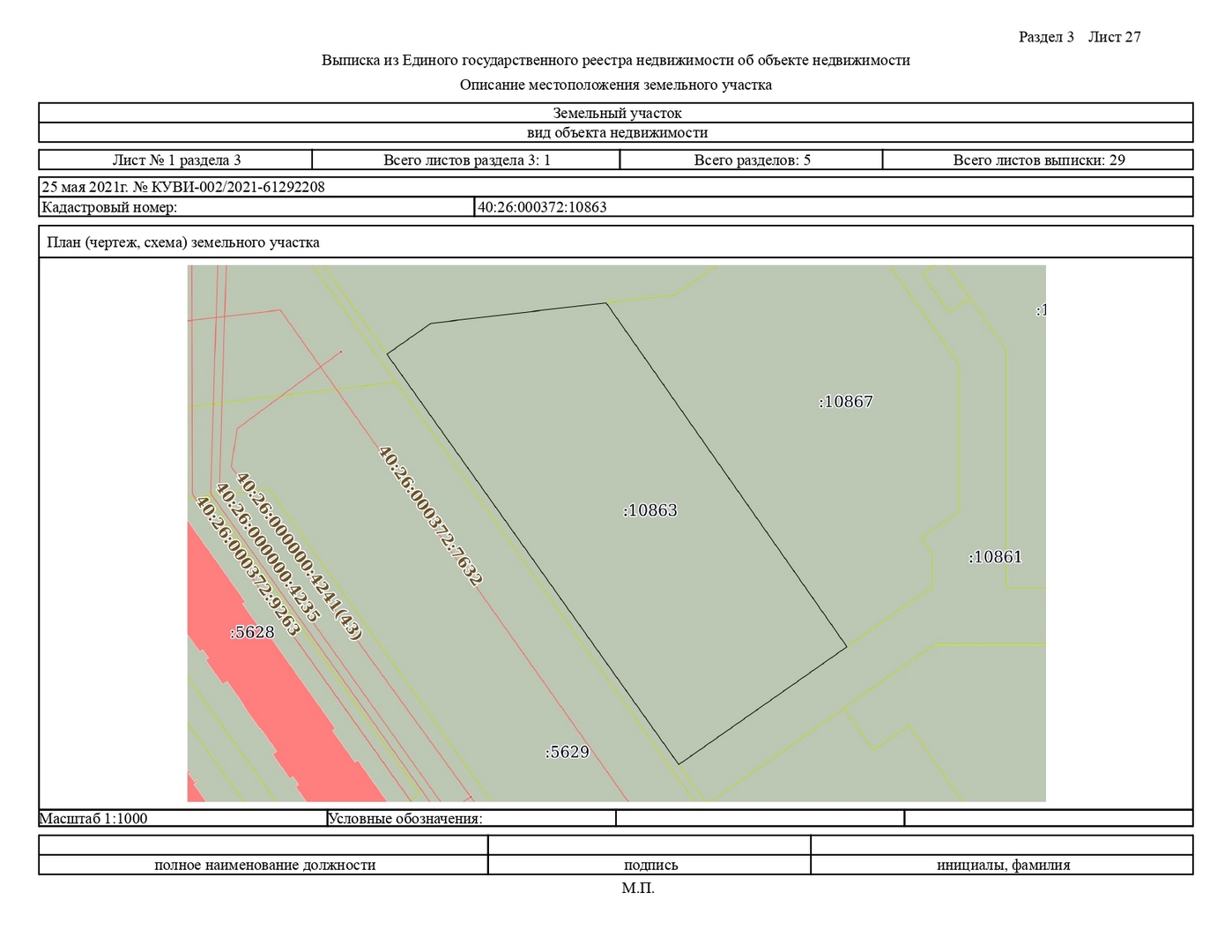Select map label 40:26:000000:4241(43)
The width and height of the screenshot is (1232, 952).
click(299, 557)
